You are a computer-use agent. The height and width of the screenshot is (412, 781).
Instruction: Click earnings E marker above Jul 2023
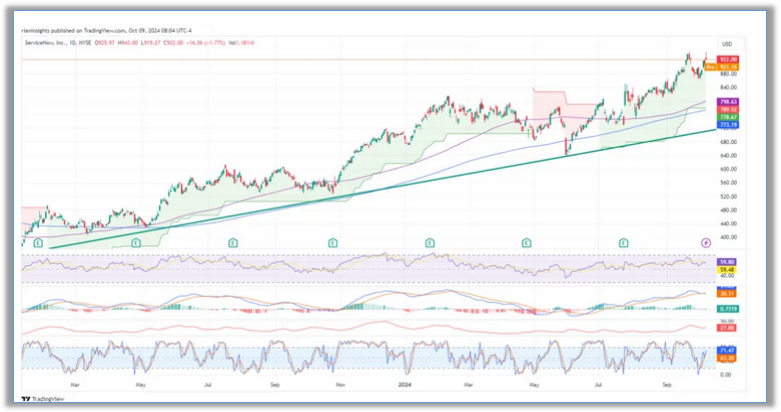(x=233, y=242)
